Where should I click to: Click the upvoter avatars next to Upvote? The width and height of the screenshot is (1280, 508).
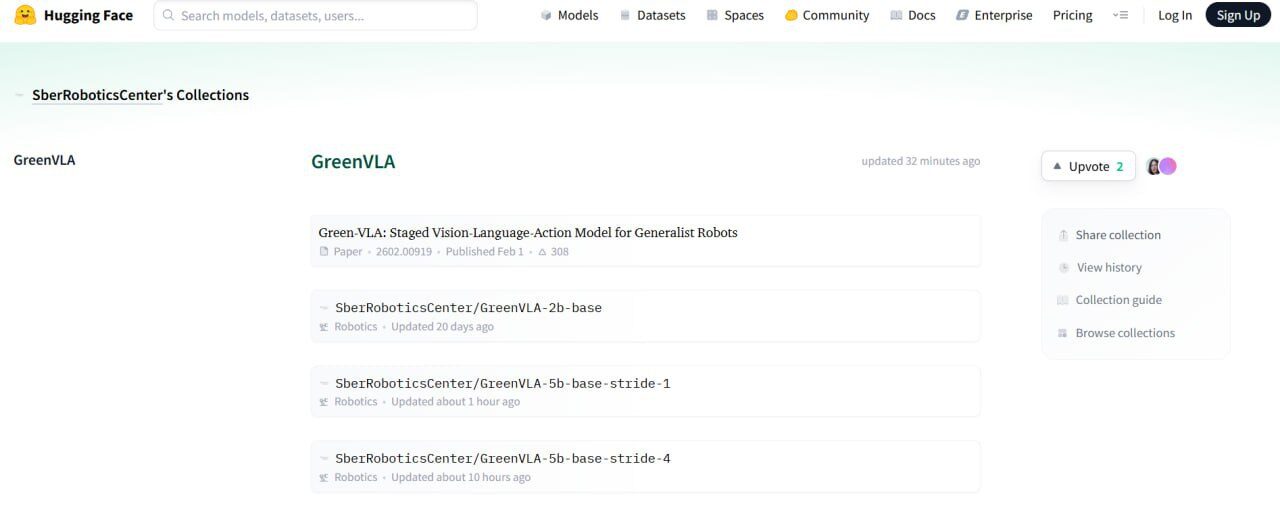[x=1161, y=166]
